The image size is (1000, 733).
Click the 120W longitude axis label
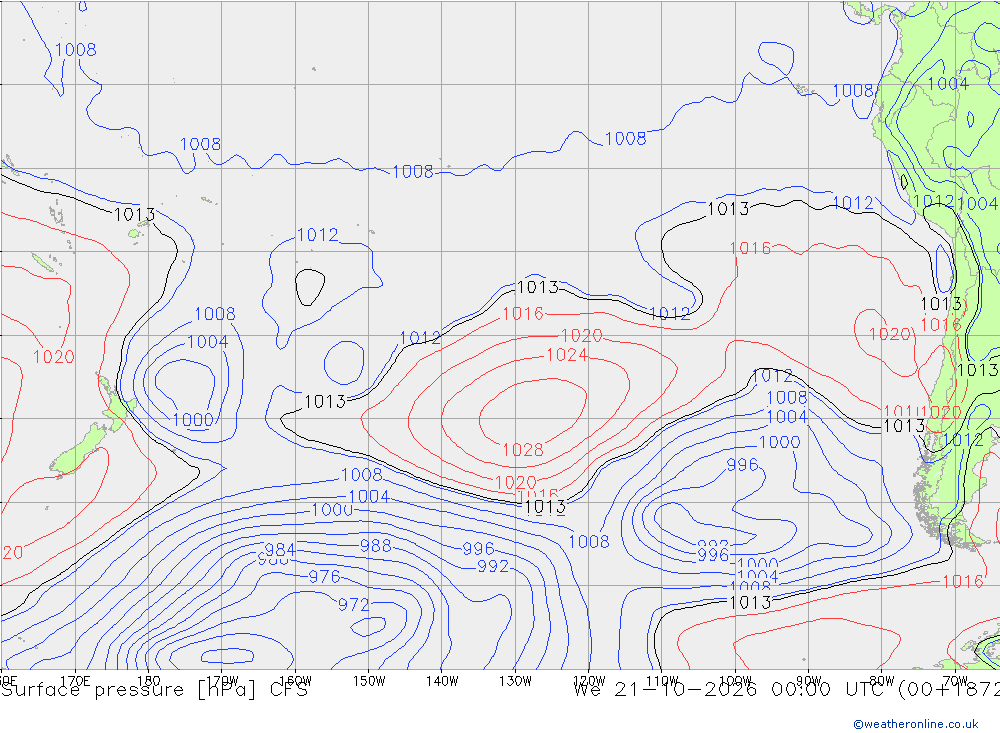(589, 681)
